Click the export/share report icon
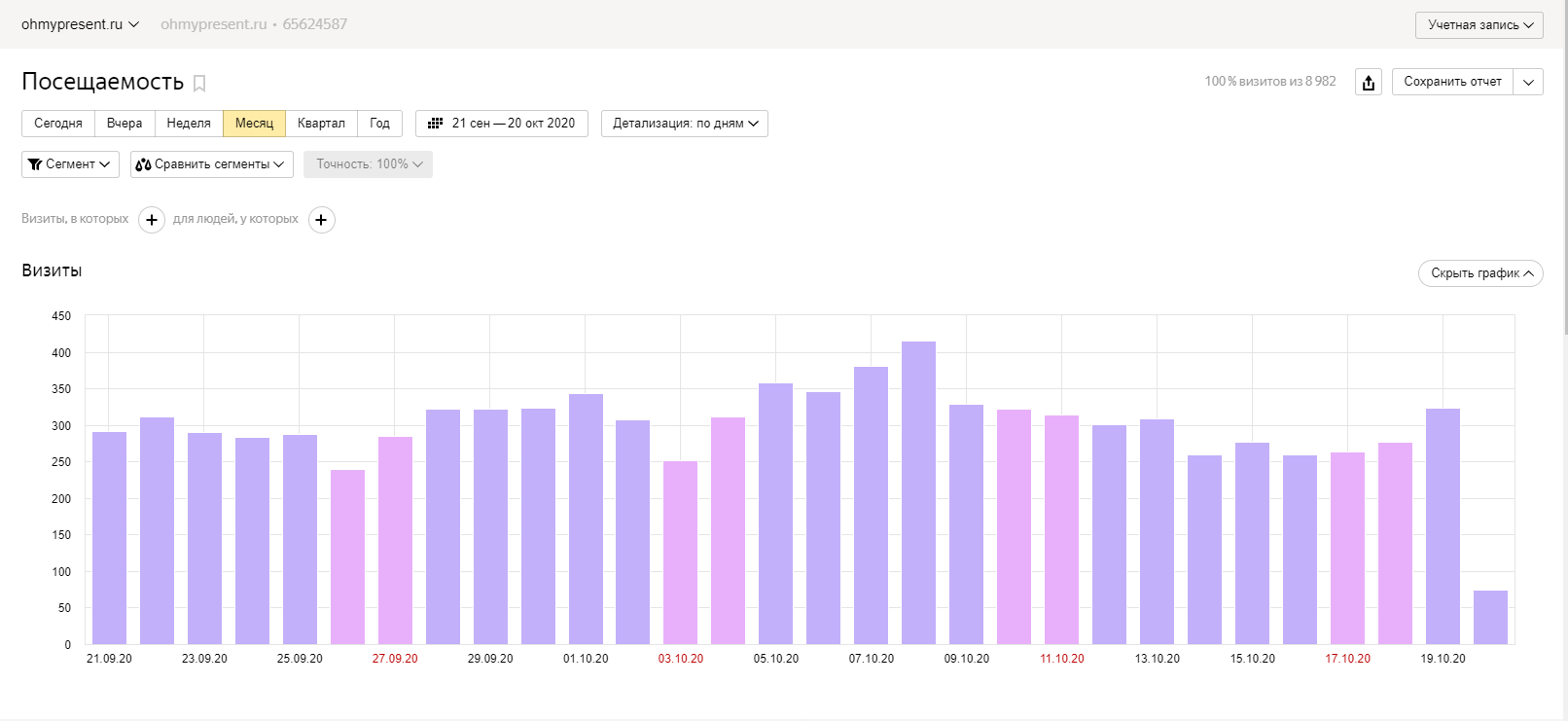 point(1369,83)
